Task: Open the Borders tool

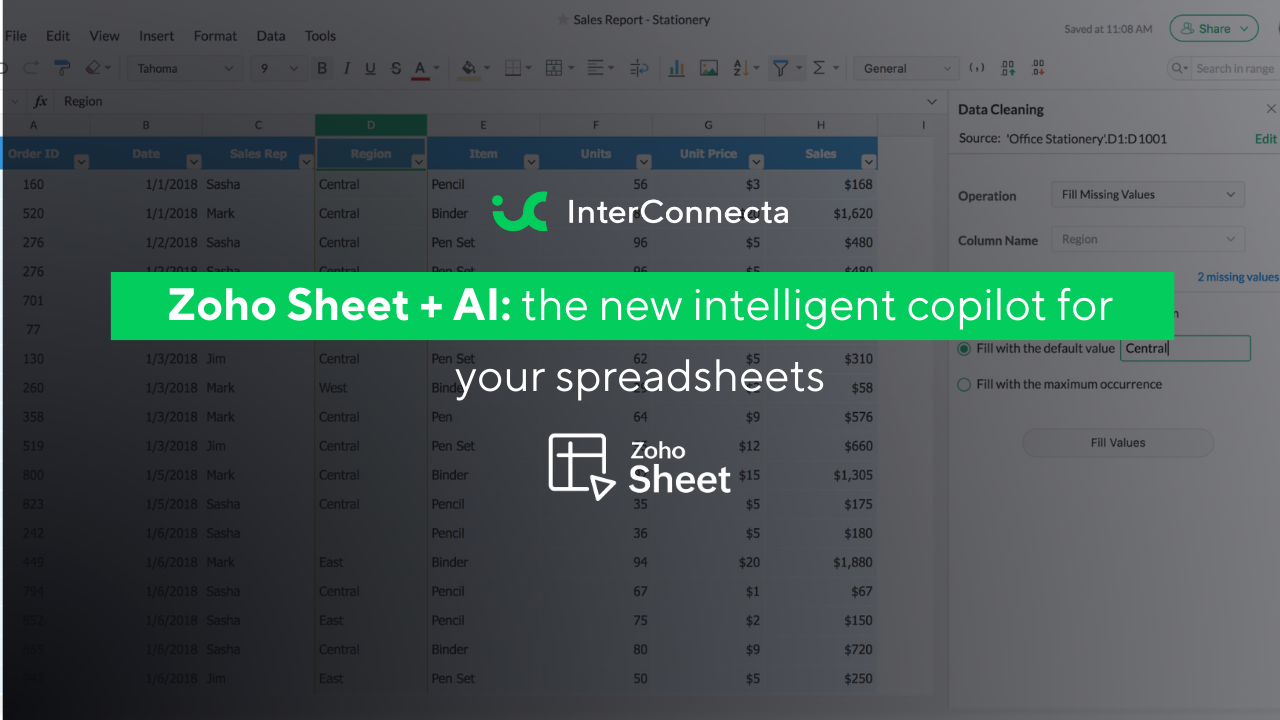Action: tap(513, 68)
